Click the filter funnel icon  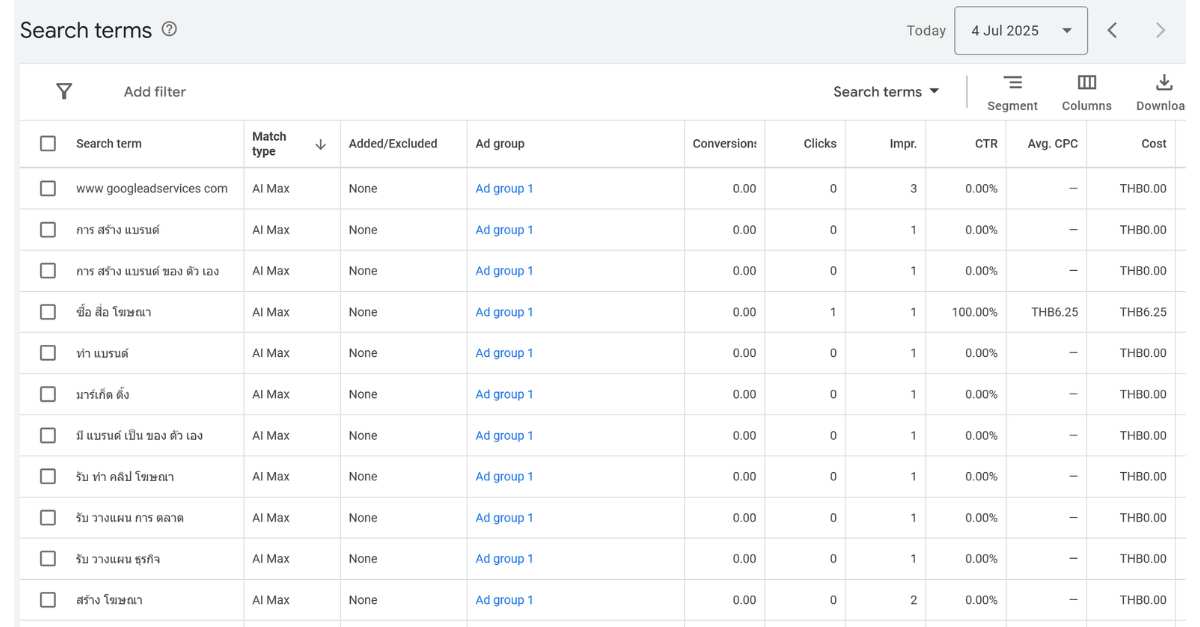(64, 92)
